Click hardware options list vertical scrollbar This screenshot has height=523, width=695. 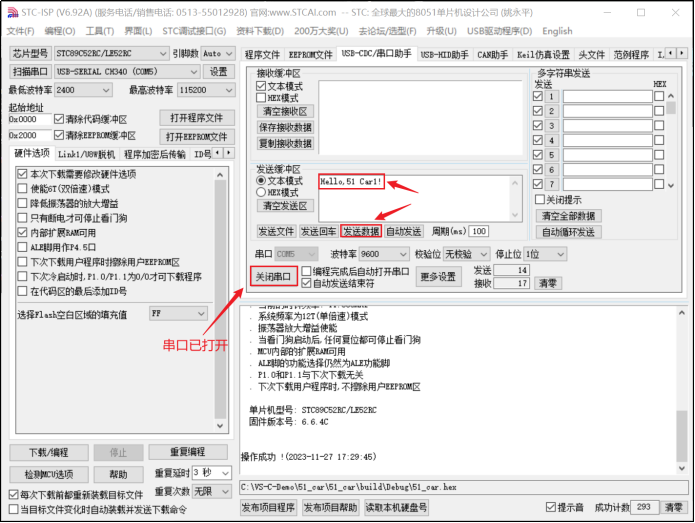220,300
